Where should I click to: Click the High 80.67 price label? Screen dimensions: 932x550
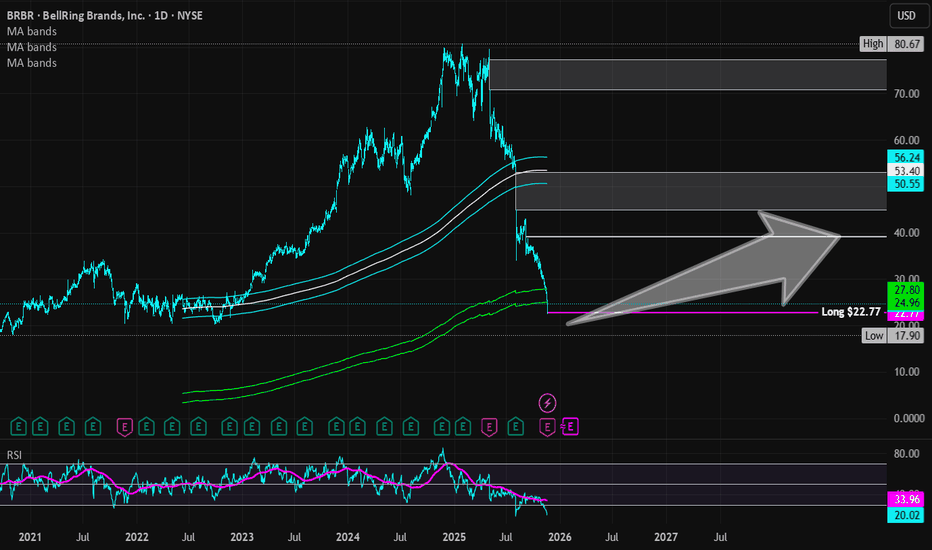click(892, 44)
